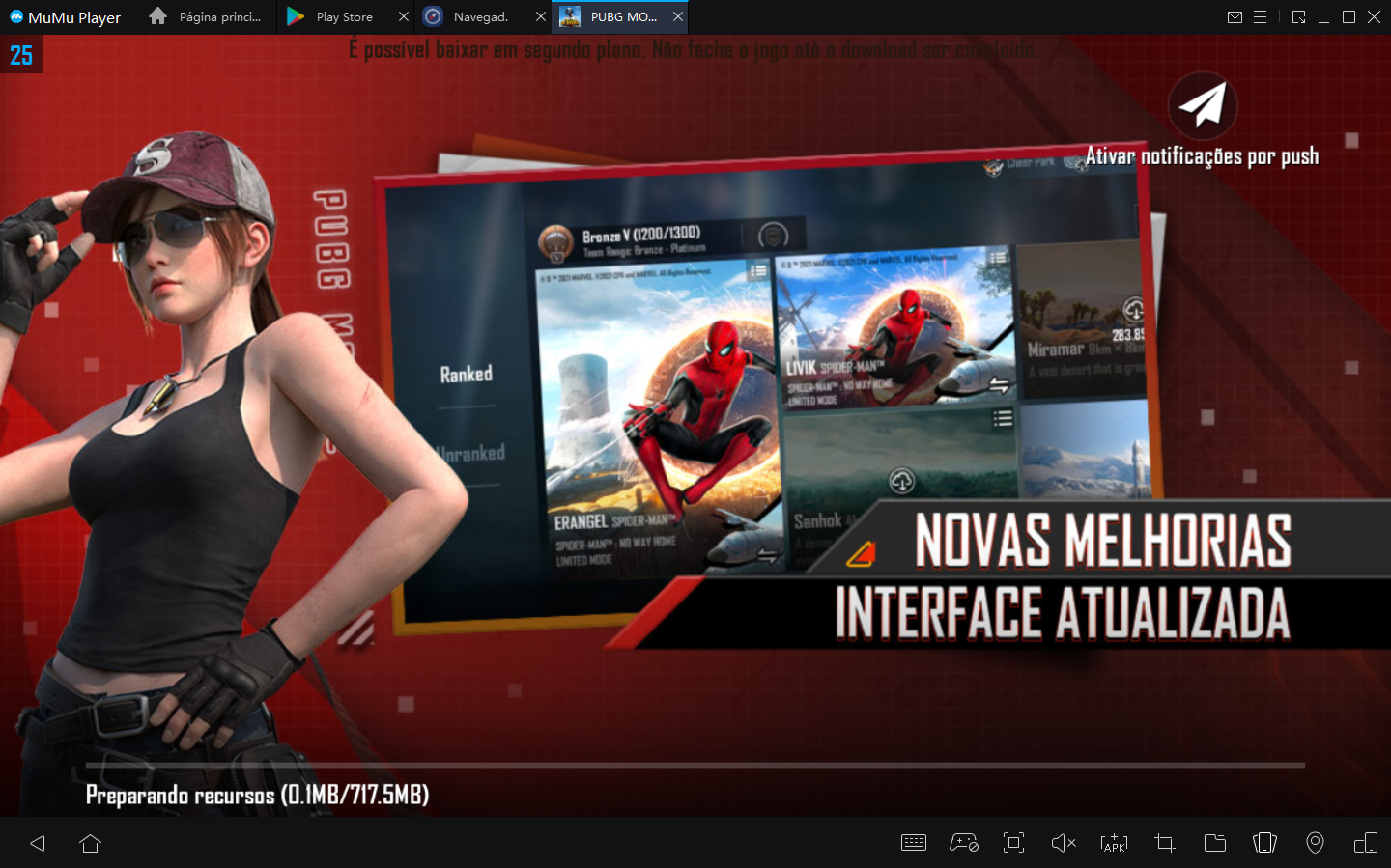Image resolution: width=1391 pixels, height=868 pixels.
Task: Click the crop icon in bottom toolbar
Action: [1164, 843]
